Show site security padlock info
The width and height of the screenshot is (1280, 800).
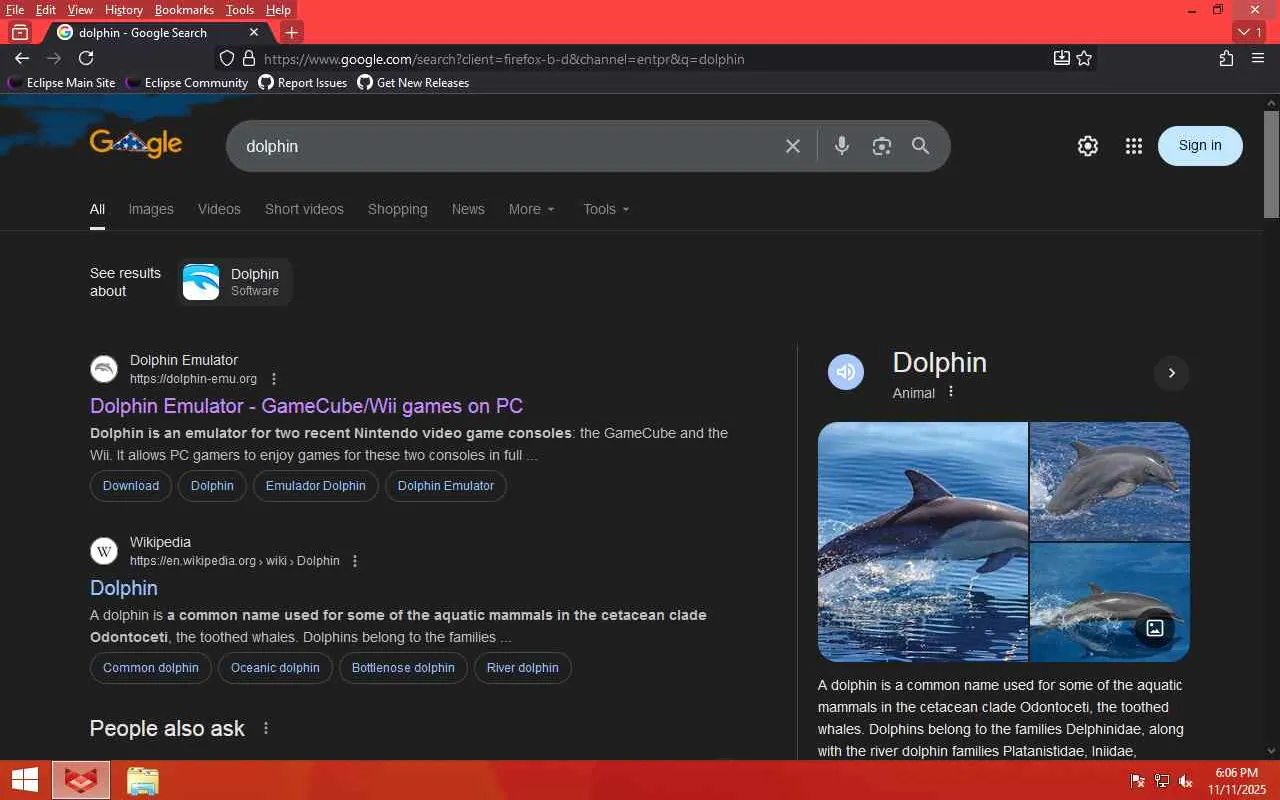250,58
